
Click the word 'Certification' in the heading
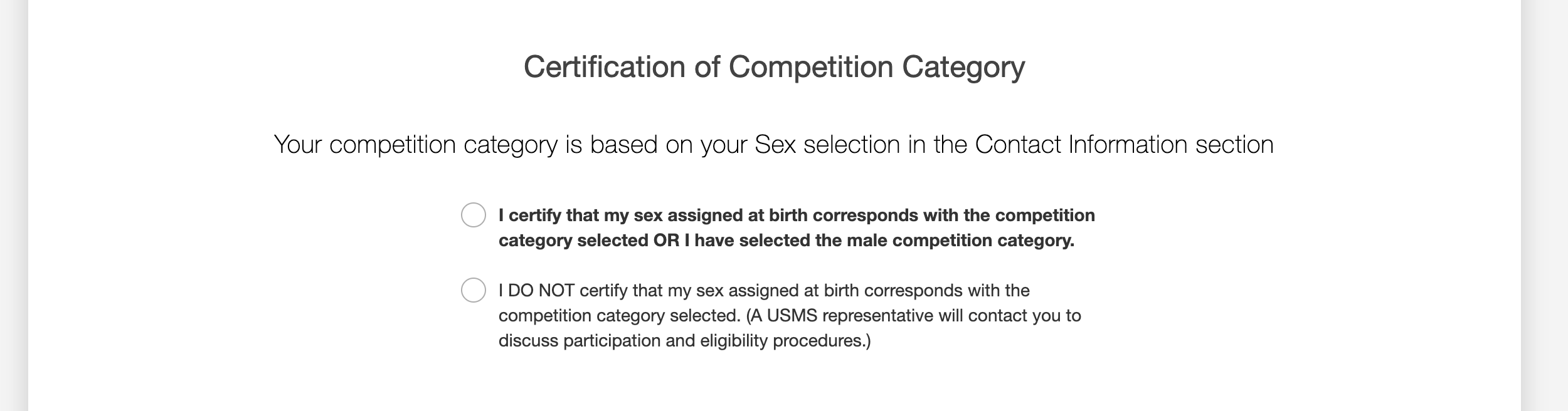(605, 67)
